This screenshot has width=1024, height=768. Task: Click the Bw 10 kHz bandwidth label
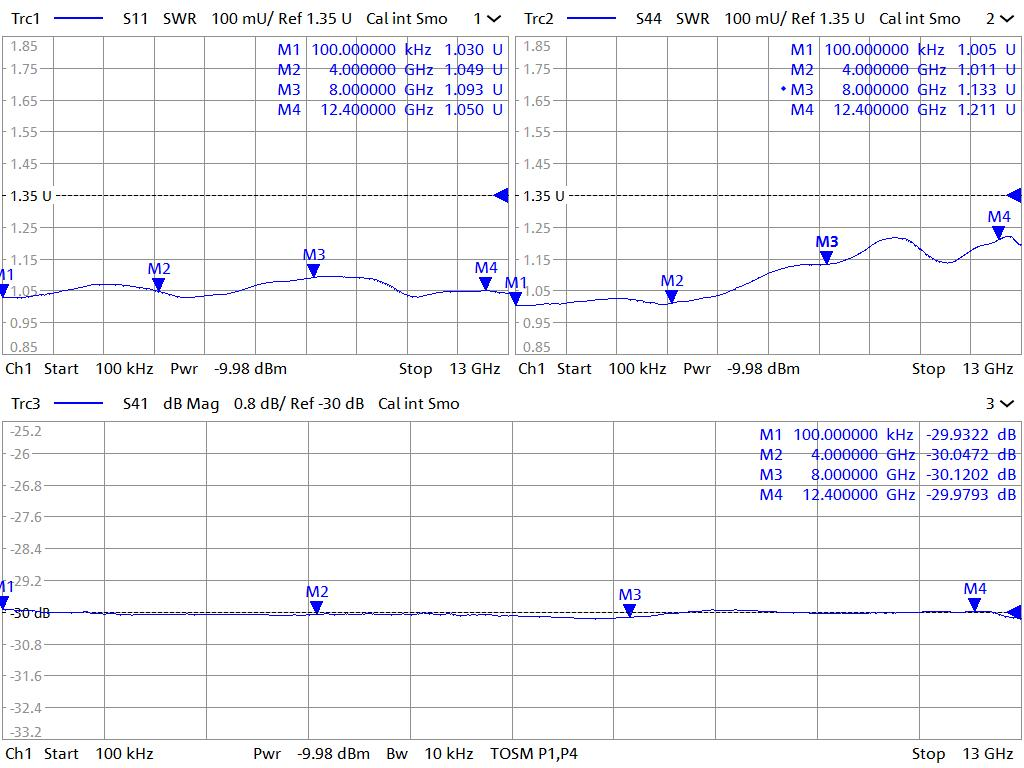[x=430, y=753]
